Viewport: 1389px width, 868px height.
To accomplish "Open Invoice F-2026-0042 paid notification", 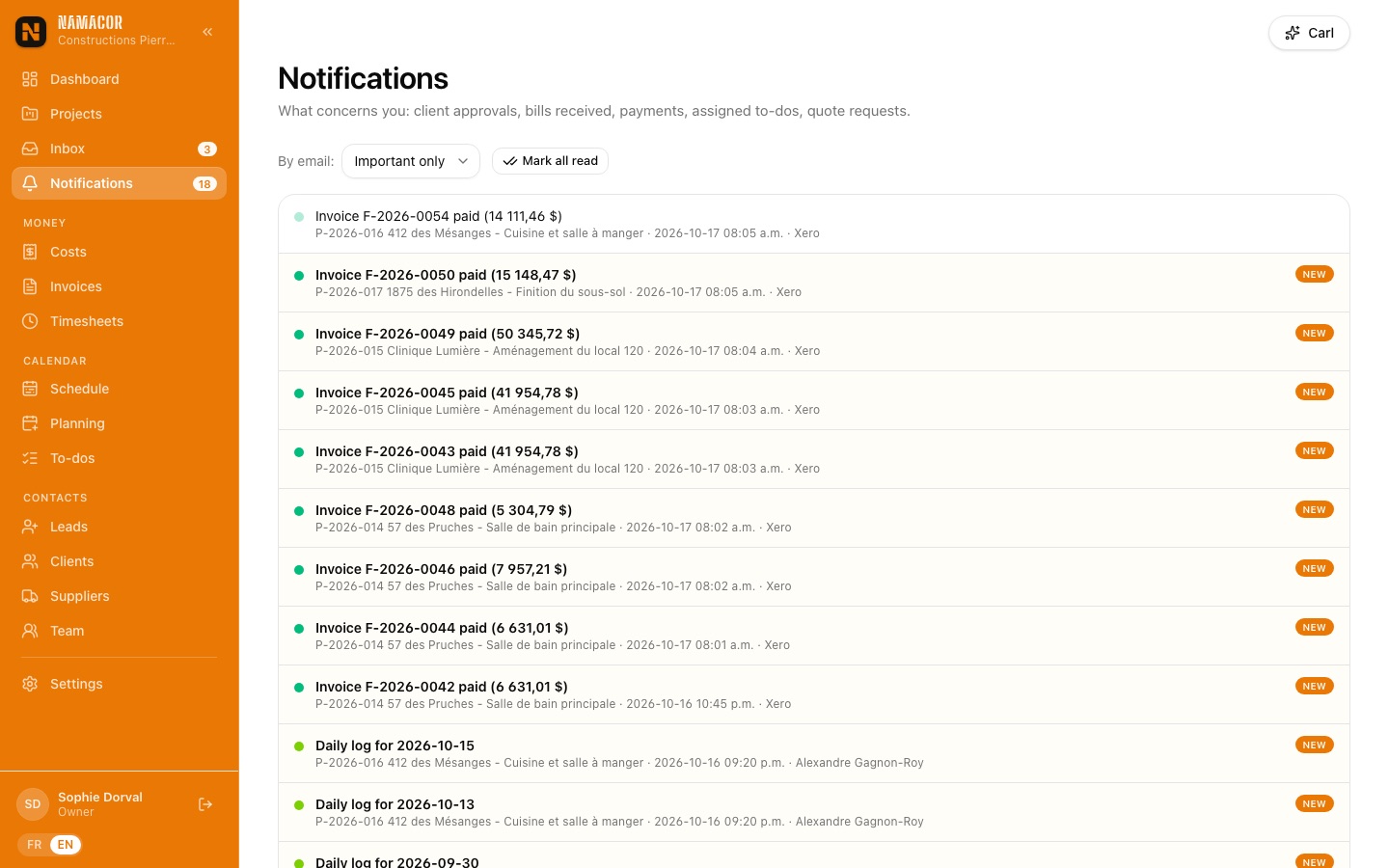I will click(813, 694).
